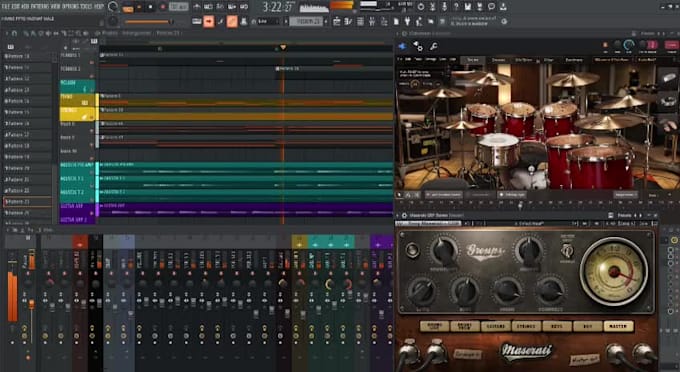
Task: Switch to Grooves tab in drum plugin
Action: (x=498, y=59)
